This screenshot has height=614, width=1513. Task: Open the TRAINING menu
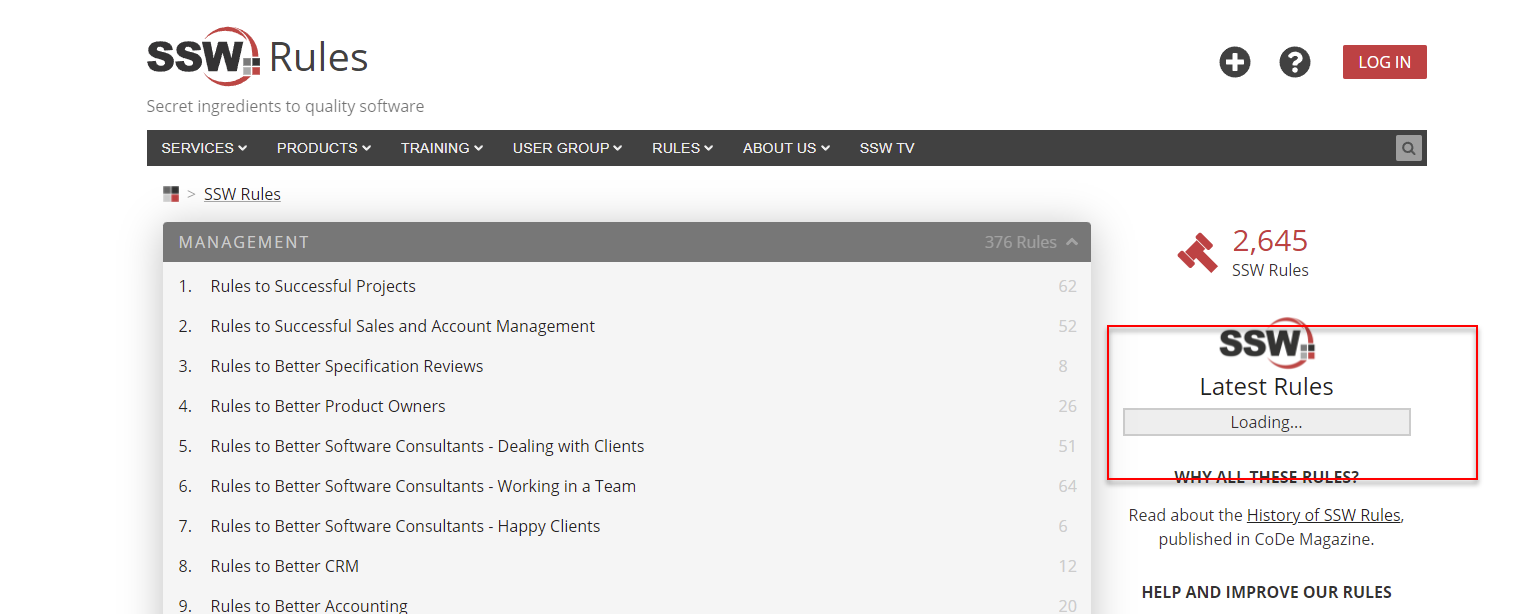click(441, 147)
